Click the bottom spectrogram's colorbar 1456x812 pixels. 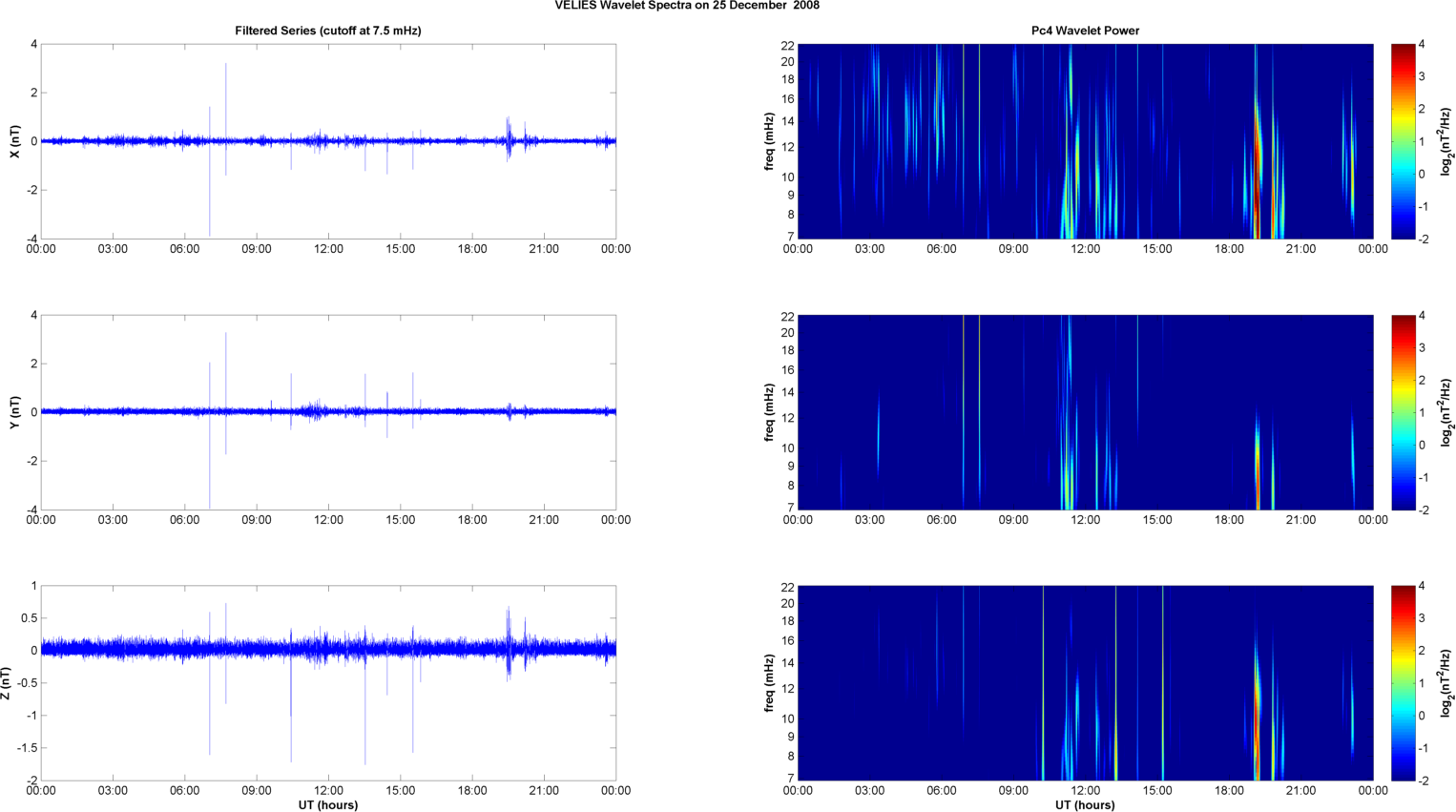[1403, 683]
